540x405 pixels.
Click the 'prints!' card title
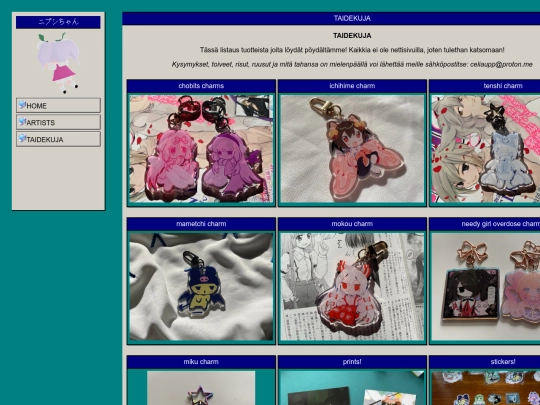(352, 362)
